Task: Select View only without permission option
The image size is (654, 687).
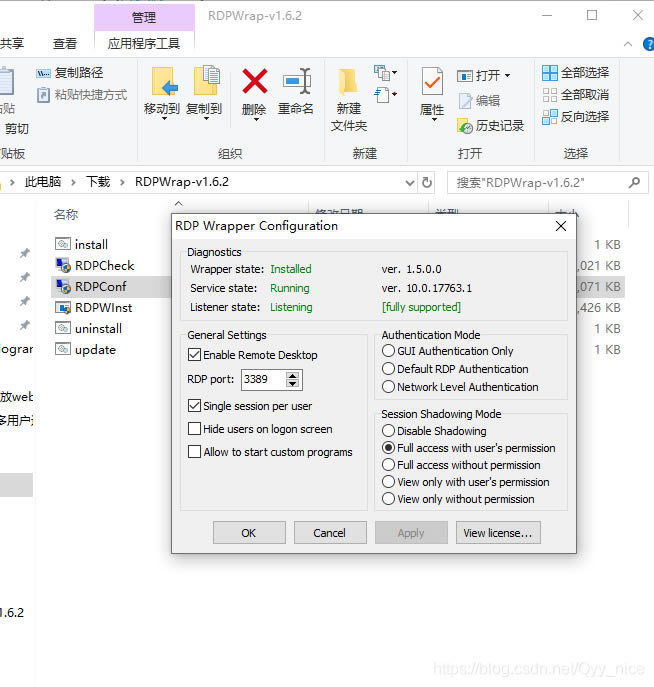Action: [x=388, y=499]
